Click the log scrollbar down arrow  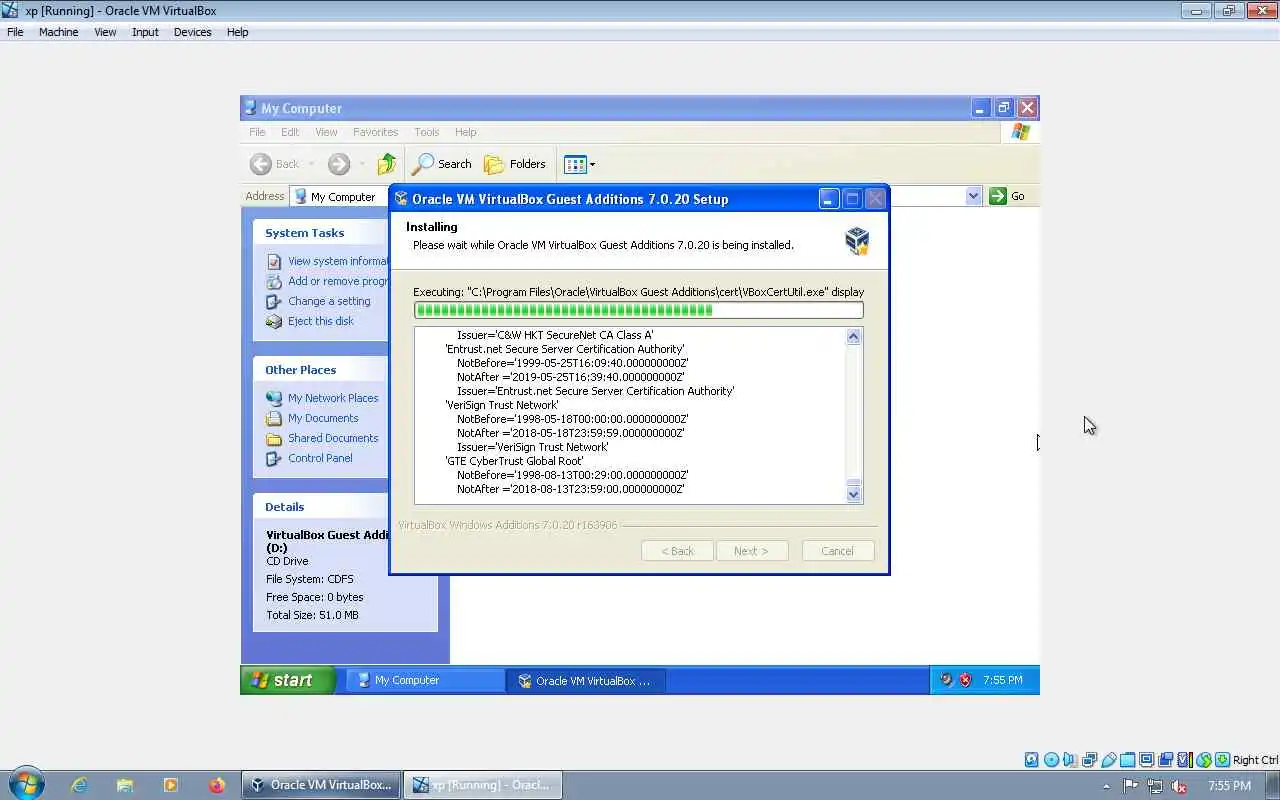853,493
